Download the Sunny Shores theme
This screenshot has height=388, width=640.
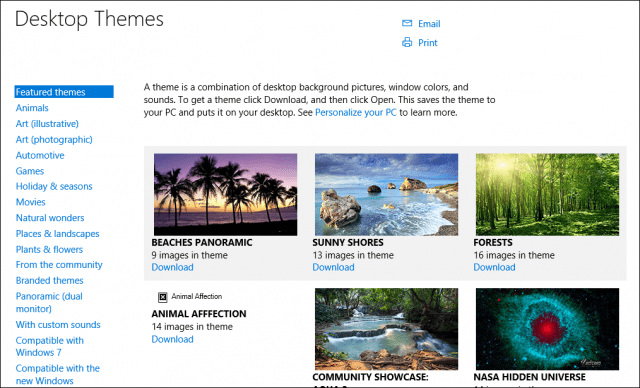tap(333, 267)
